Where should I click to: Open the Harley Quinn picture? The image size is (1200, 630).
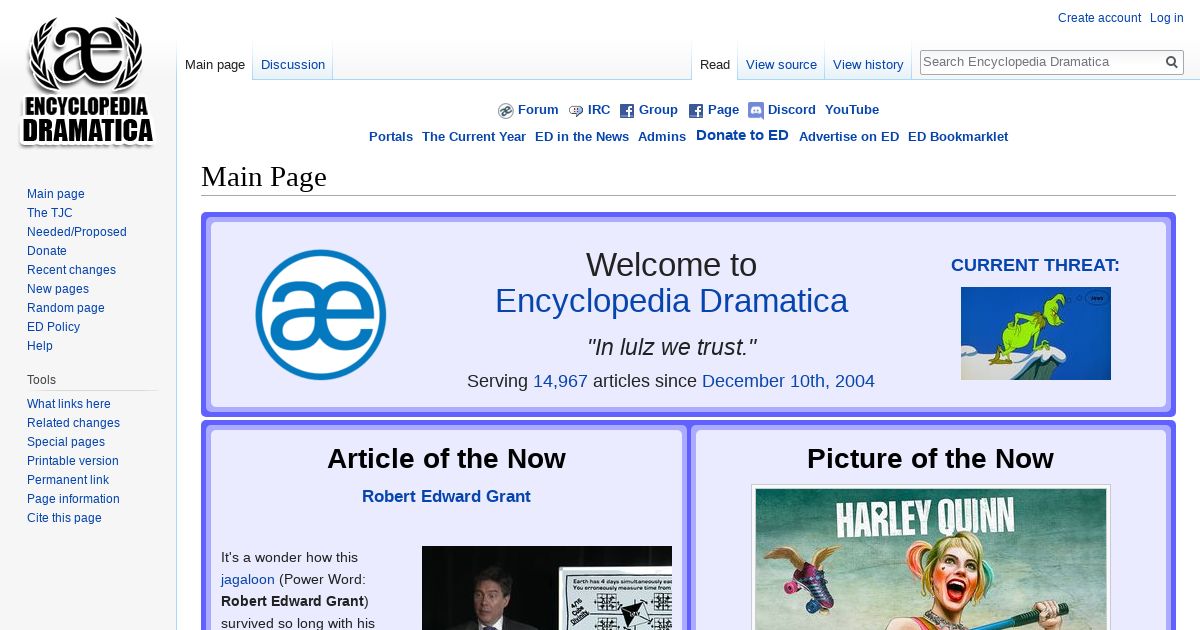[931, 559]
